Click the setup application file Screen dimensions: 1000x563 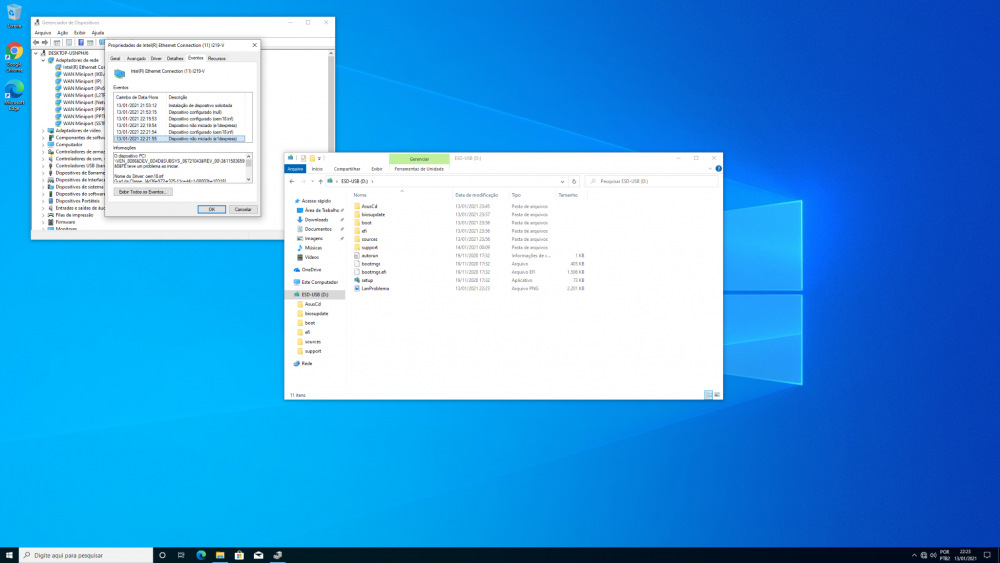pyautogui.click(x=367, y=280)
